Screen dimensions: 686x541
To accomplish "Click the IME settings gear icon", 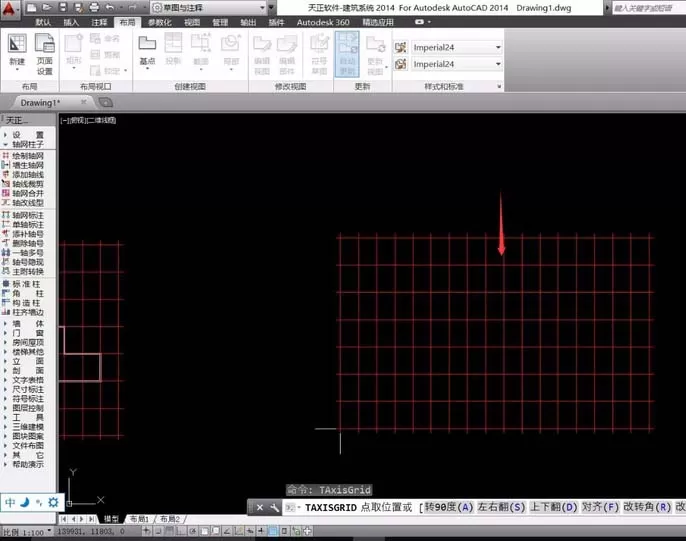I will pyautogui.click(x=53, y=502).
